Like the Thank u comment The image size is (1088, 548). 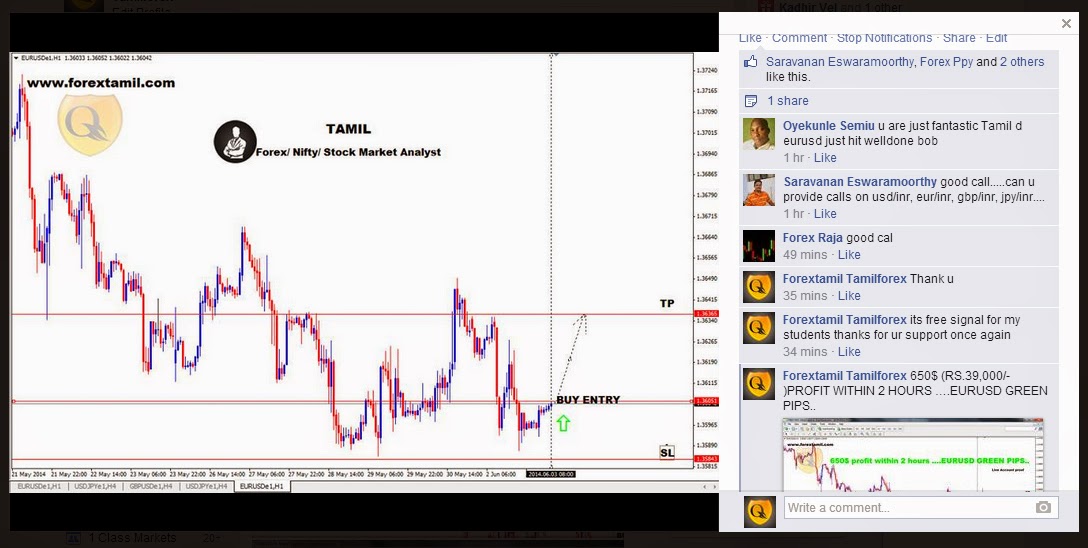click(849, 296)
